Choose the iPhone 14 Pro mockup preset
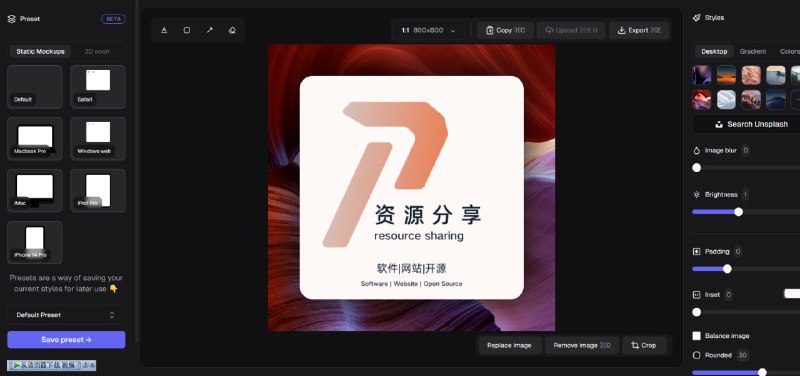This screenshot has width=800, height=376. point(35,242)
